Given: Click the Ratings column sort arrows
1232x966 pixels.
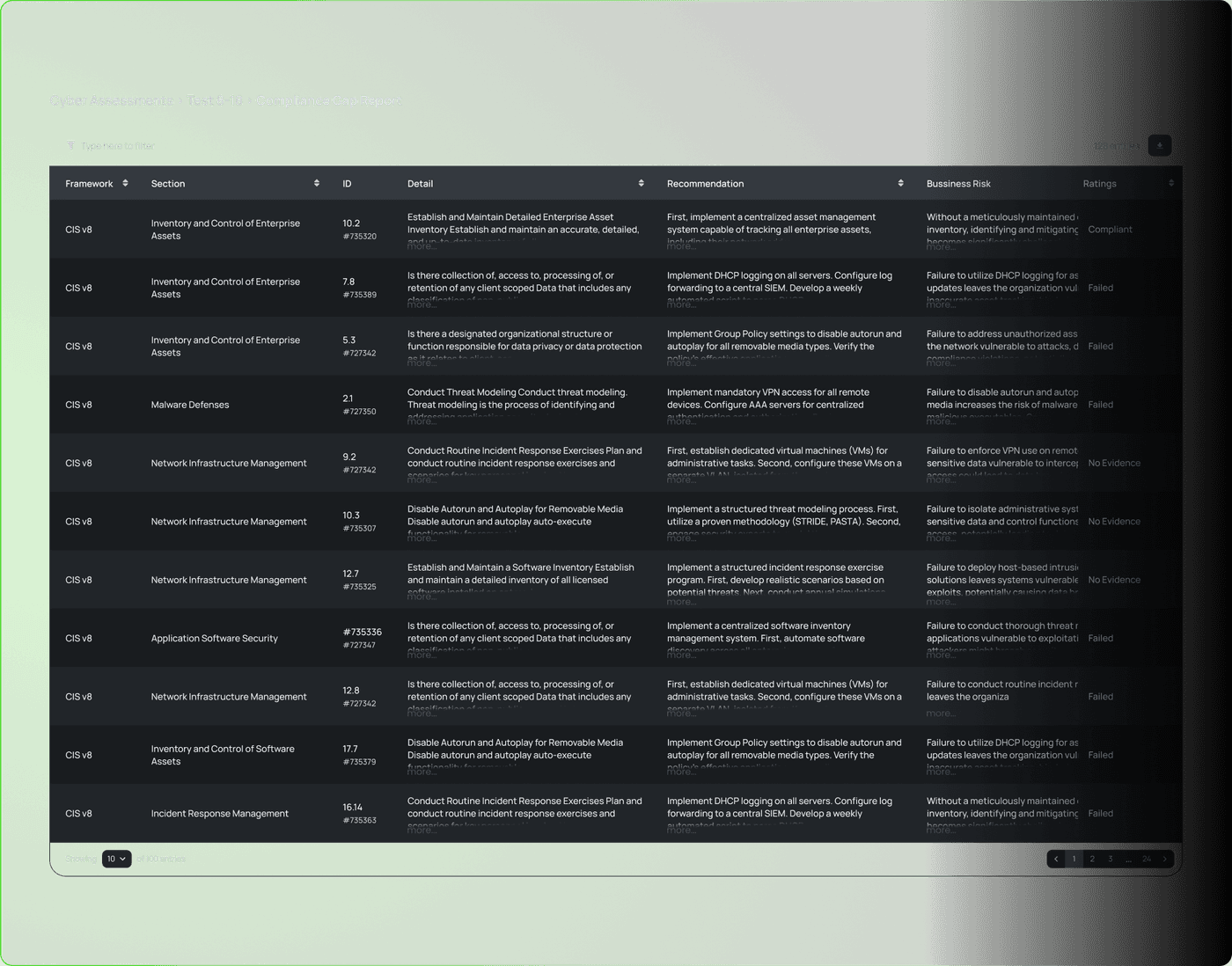Looking at the screenshot, I should tap(1170, 183).
